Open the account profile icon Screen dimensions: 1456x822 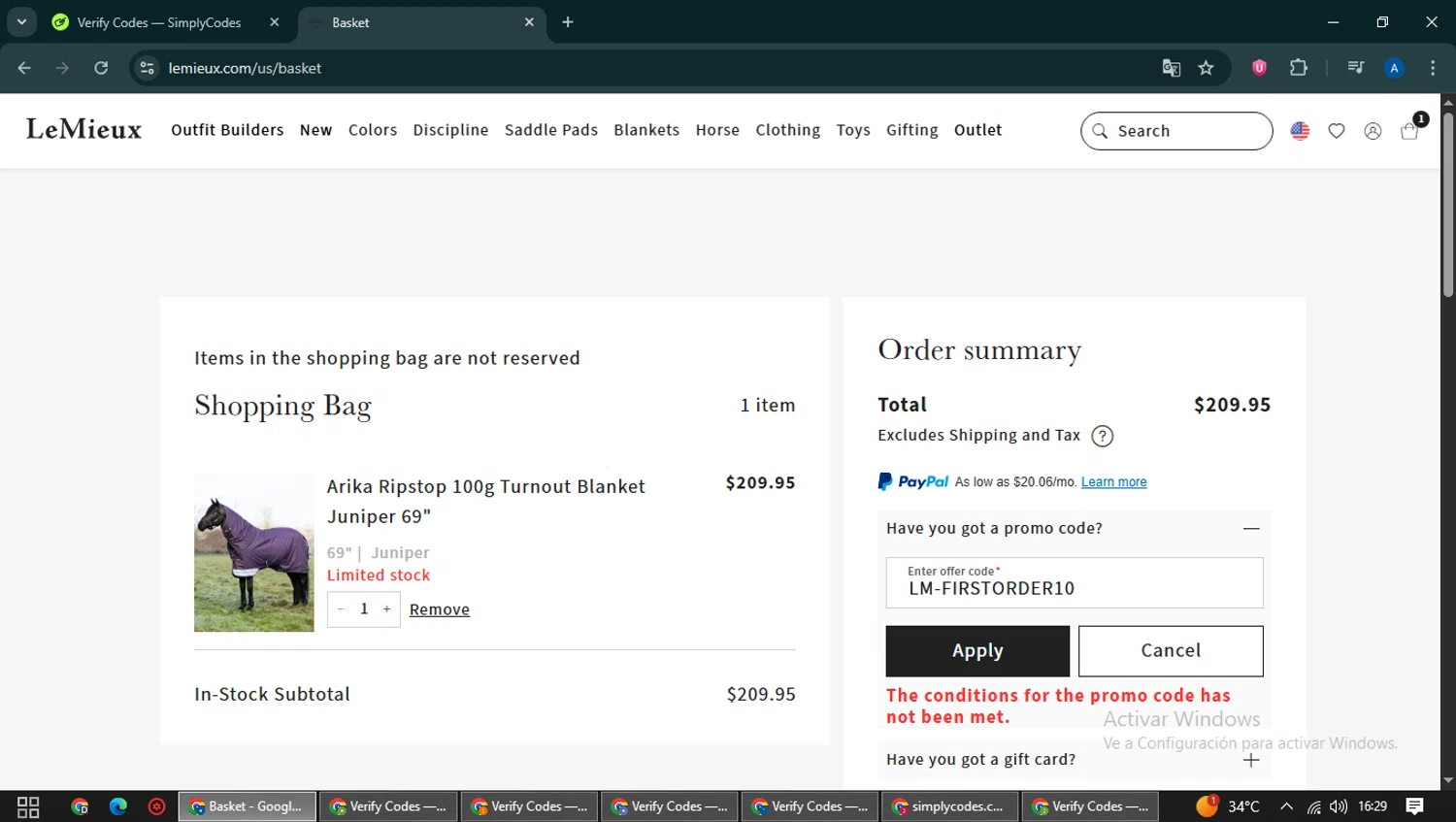[x=1373, y=131]
